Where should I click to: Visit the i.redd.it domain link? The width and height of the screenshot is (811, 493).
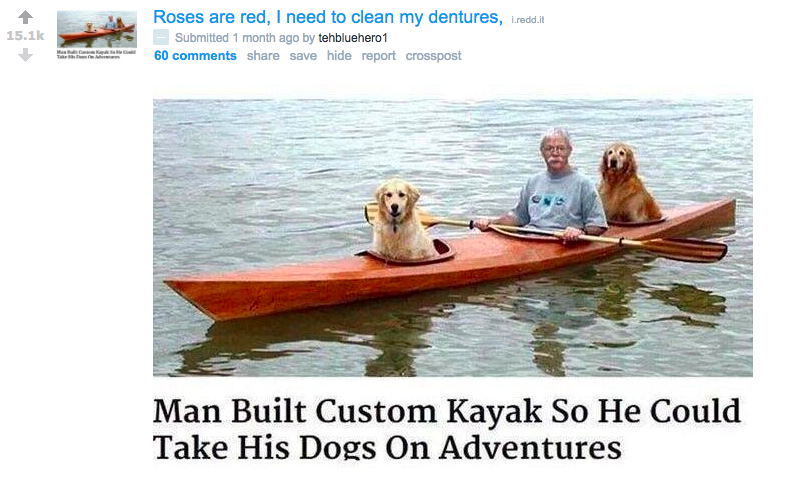point(528,20)
